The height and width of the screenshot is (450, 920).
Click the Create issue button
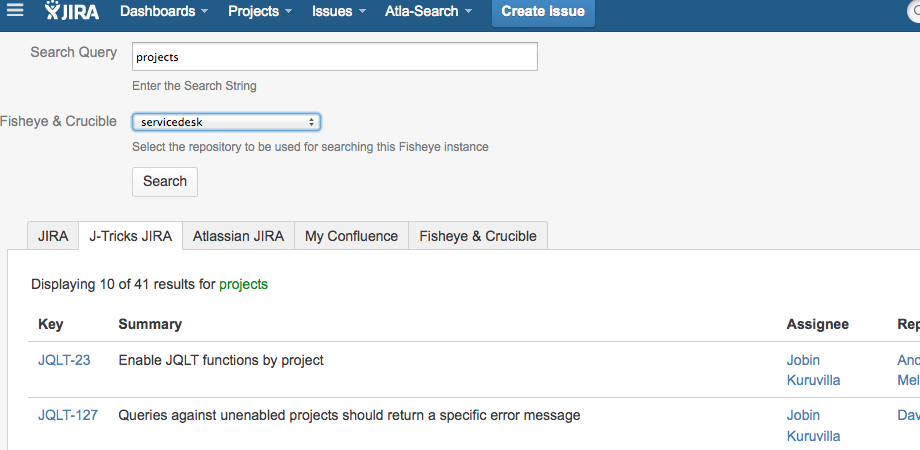[543, 12]
